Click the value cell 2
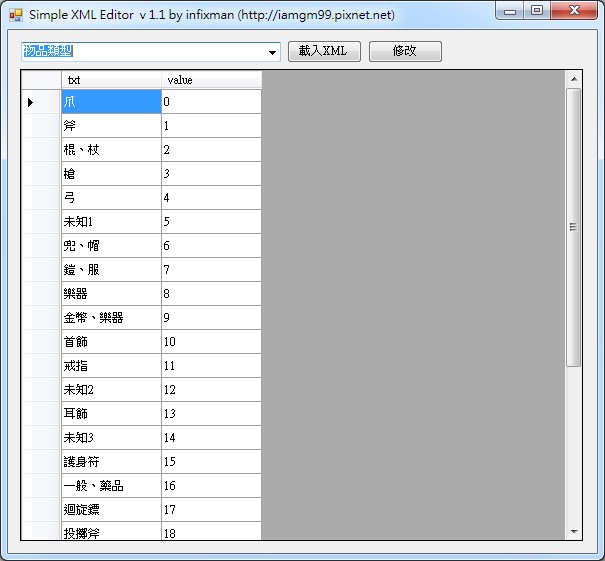The height and width of the screenshot is (561, 605). point(211,150)
